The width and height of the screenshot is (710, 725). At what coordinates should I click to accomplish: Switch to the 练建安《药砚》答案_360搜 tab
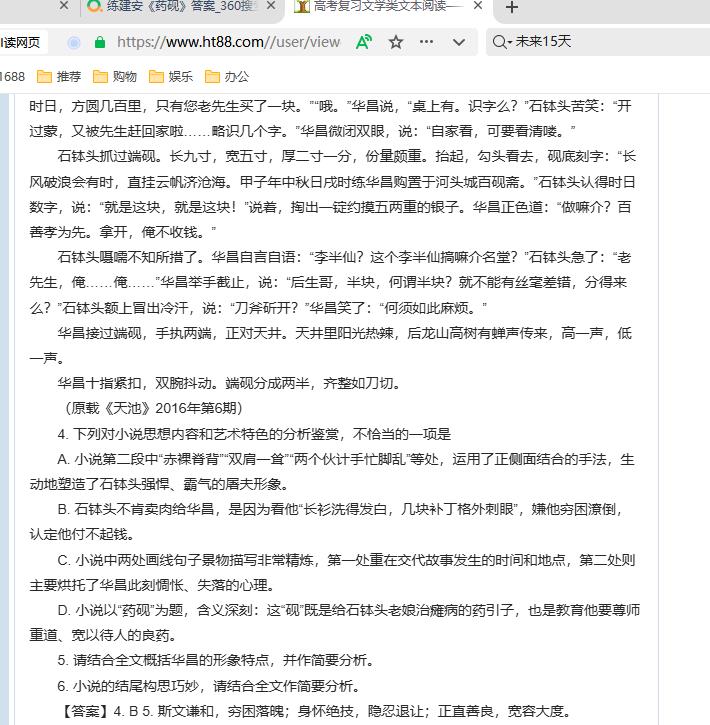tap(182, 6)
